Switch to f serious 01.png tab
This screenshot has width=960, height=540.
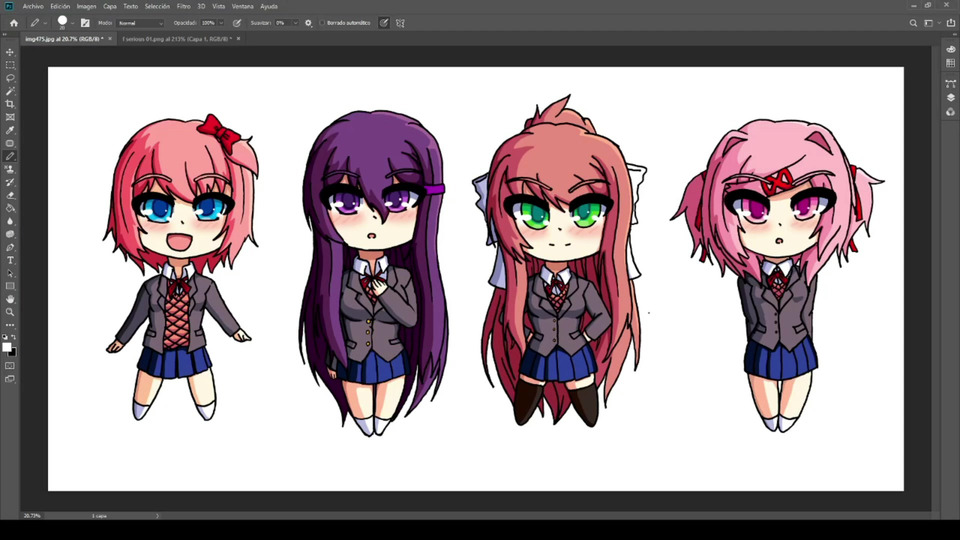pos(176,39)
